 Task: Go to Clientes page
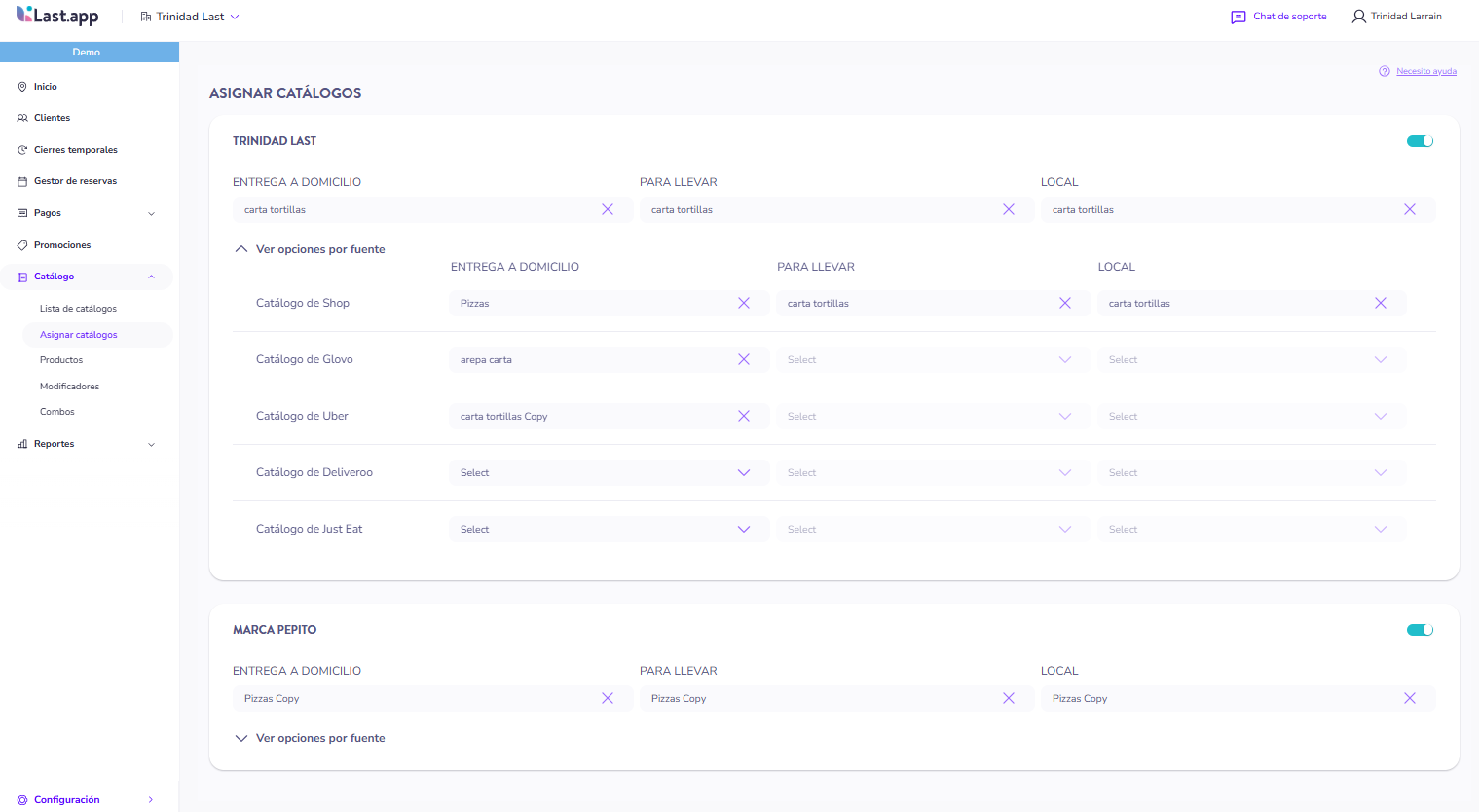pos(52,118)
